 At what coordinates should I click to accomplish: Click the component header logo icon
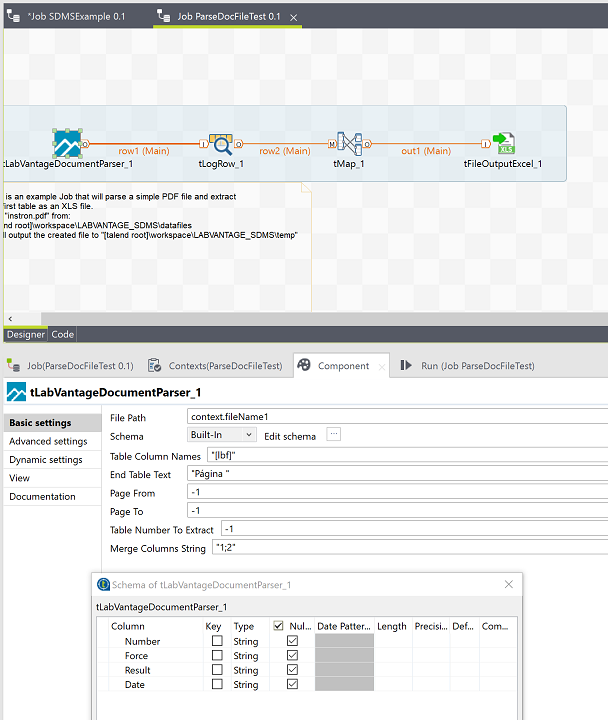click(17, 392)
